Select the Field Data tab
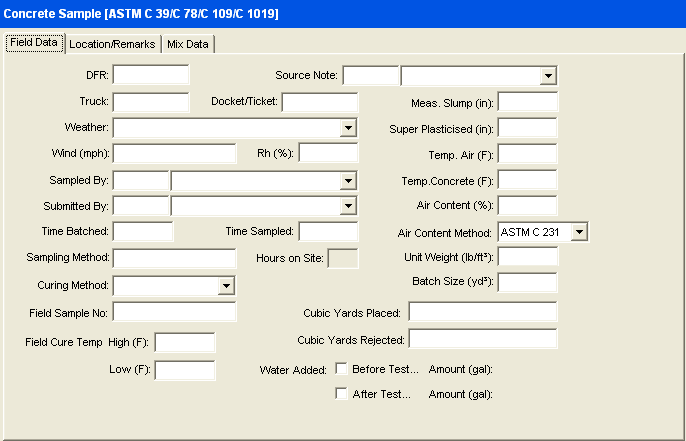Screen dimensions: 686x441 34,43
